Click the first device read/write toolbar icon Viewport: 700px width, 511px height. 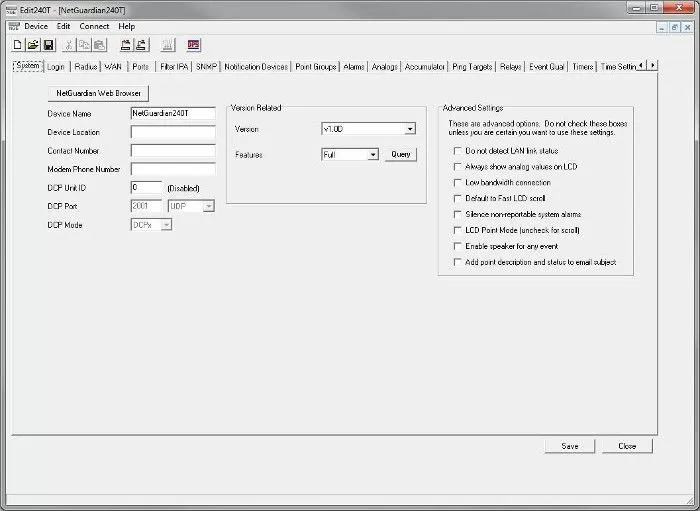tap(126, 45)
